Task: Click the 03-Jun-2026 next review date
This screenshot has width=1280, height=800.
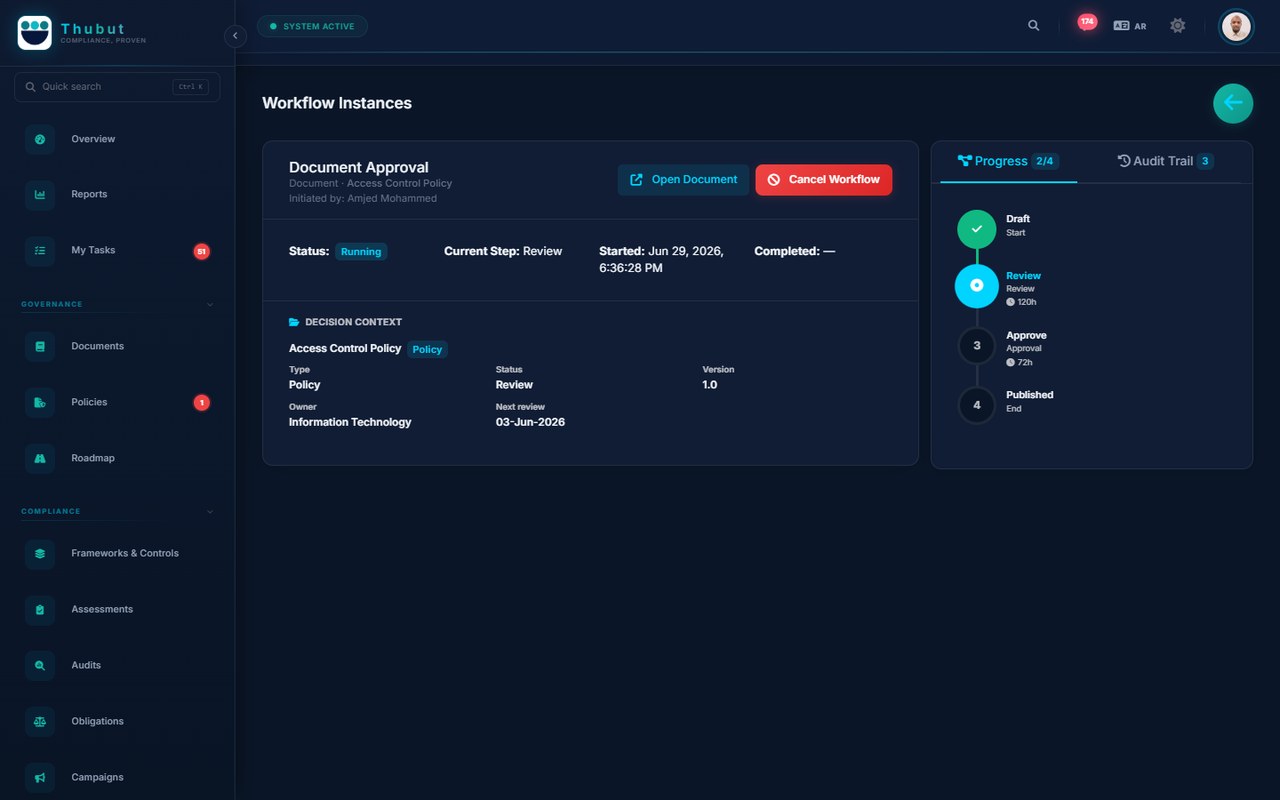Action: [530, 422]
